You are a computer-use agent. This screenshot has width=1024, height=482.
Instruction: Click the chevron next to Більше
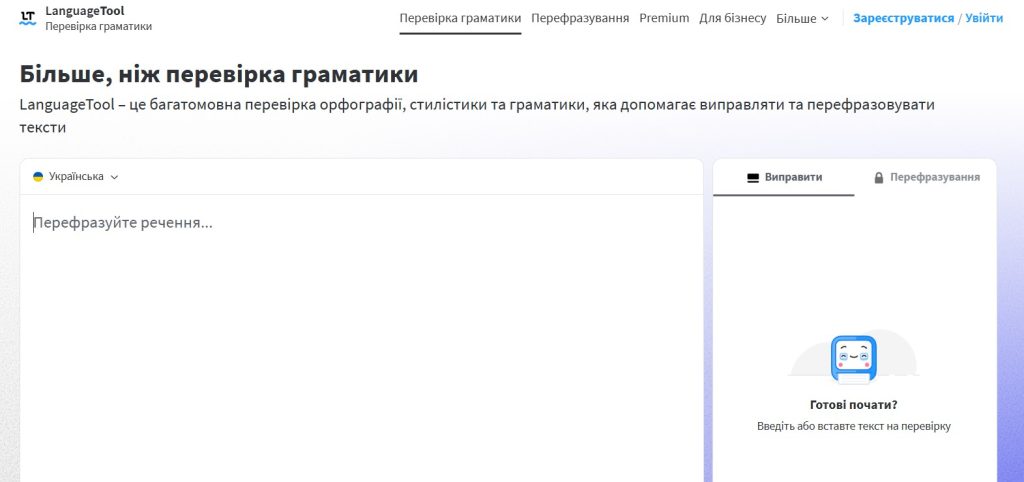825,19
